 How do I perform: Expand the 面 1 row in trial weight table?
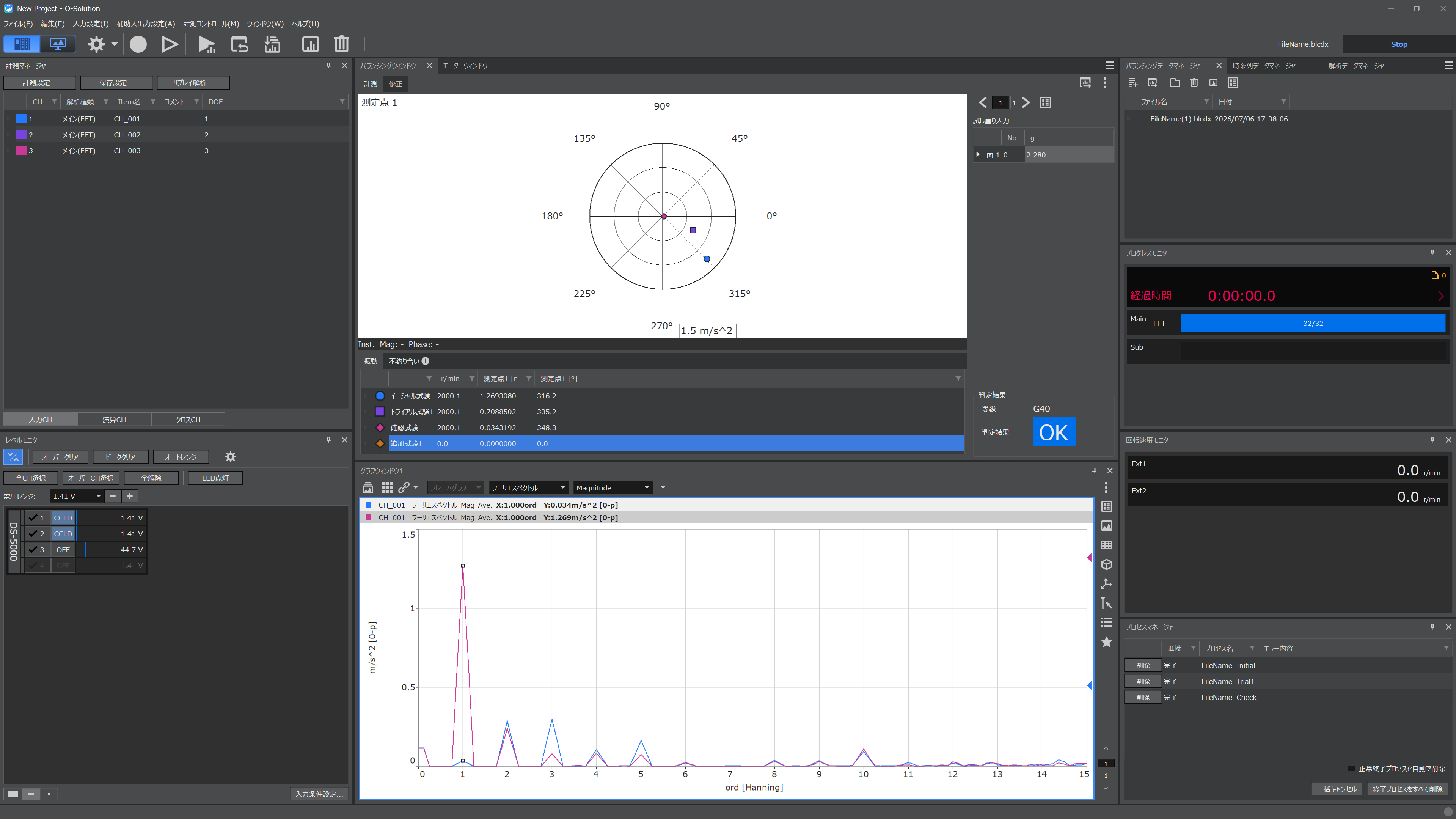[x=978, y=154]
